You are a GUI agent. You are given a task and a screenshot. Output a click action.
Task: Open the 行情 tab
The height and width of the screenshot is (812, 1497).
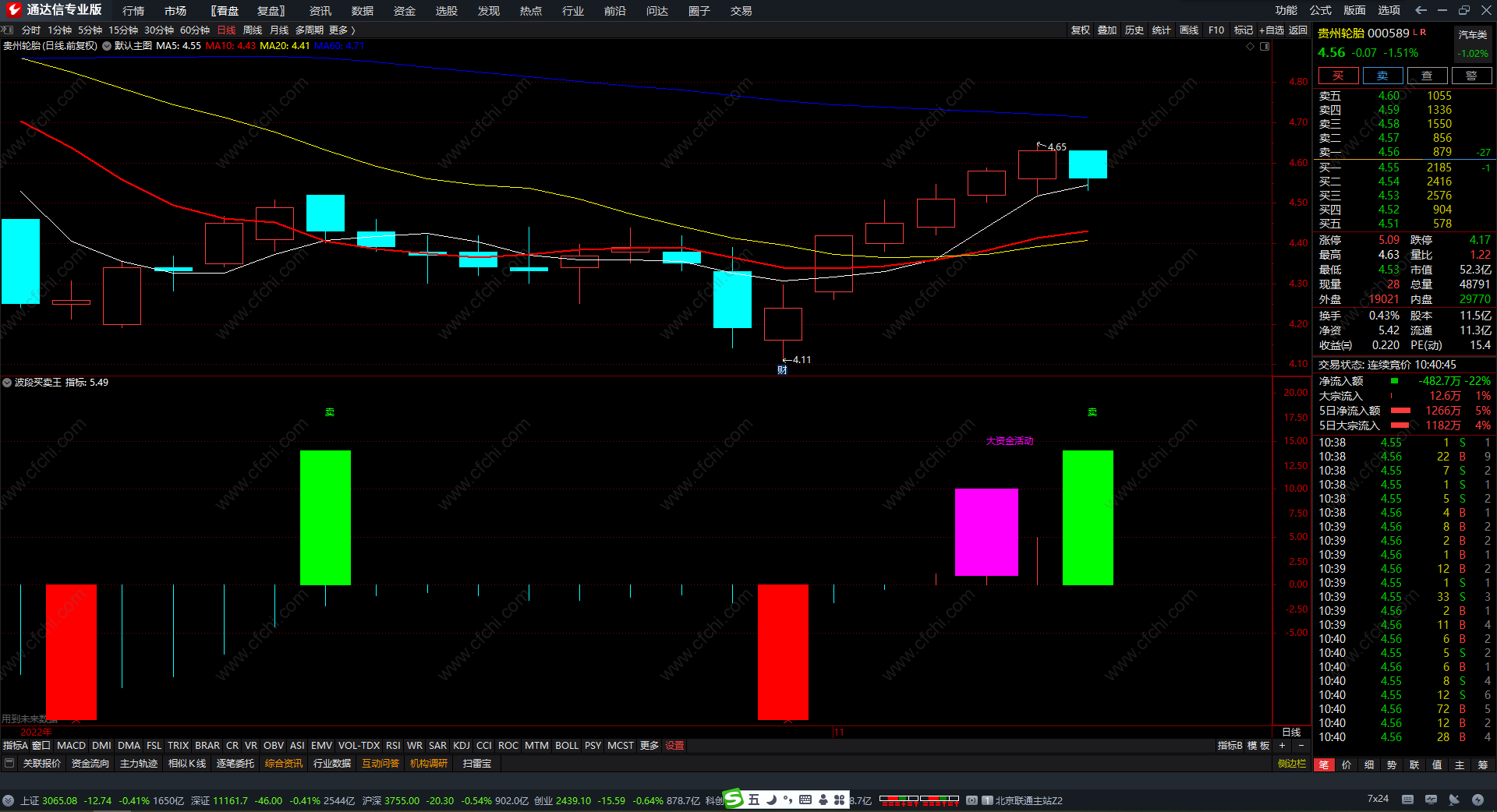click(133, 11)
